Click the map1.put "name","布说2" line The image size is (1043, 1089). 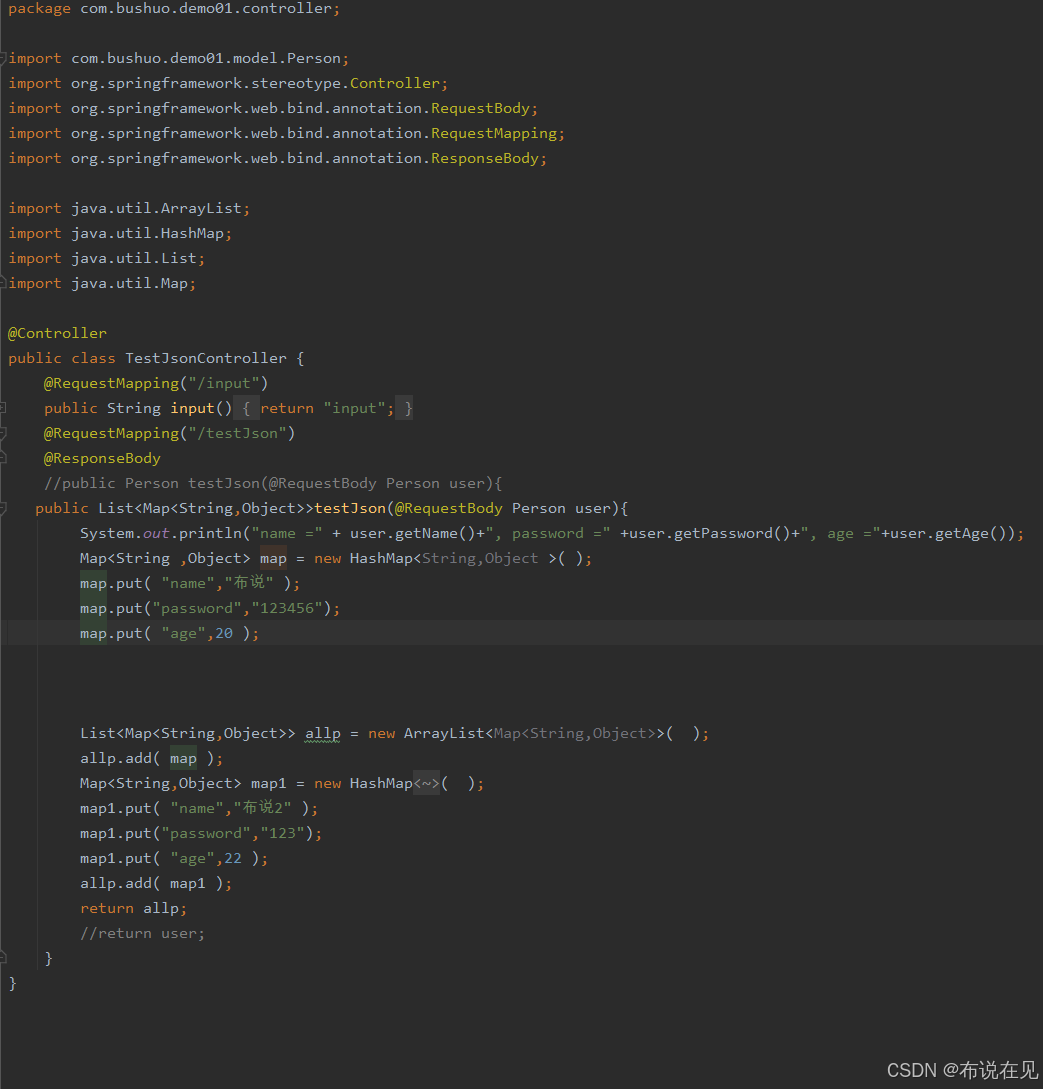199,808
